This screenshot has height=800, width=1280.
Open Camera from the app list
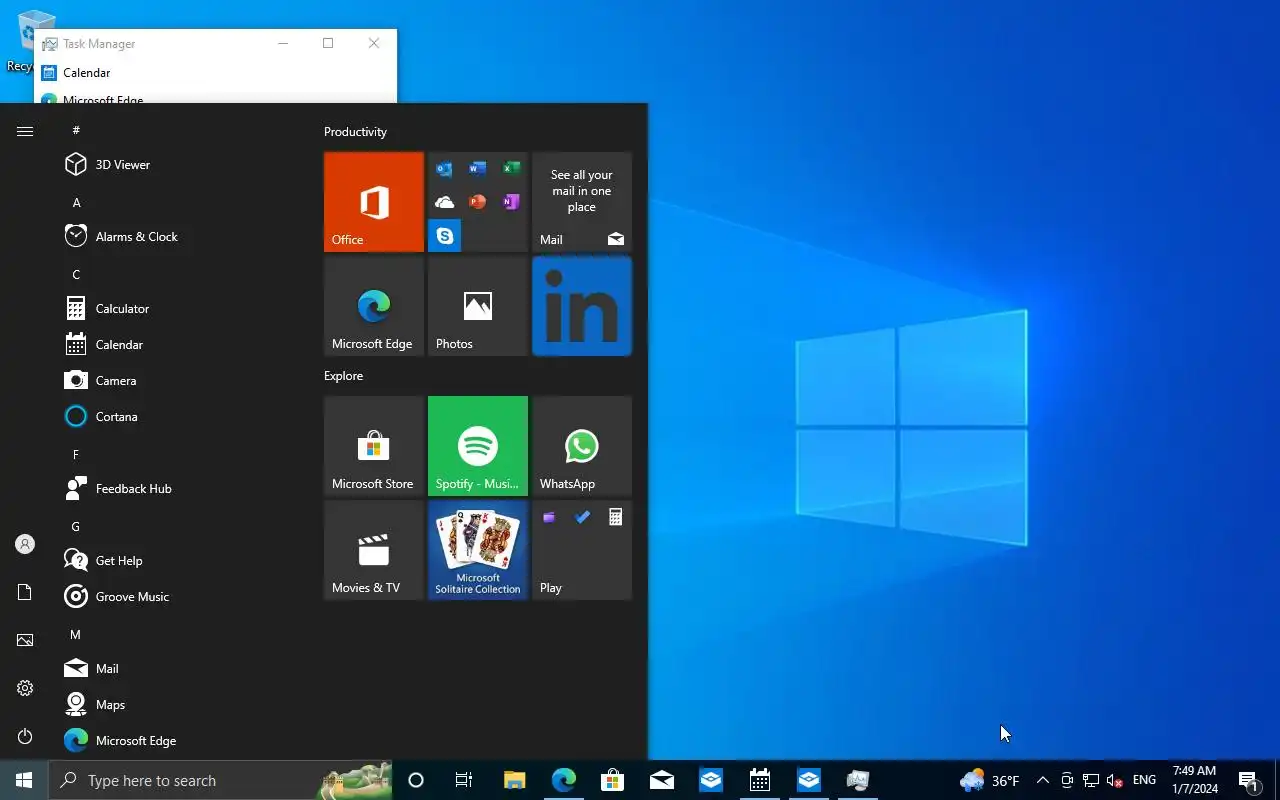pos(180,380)
